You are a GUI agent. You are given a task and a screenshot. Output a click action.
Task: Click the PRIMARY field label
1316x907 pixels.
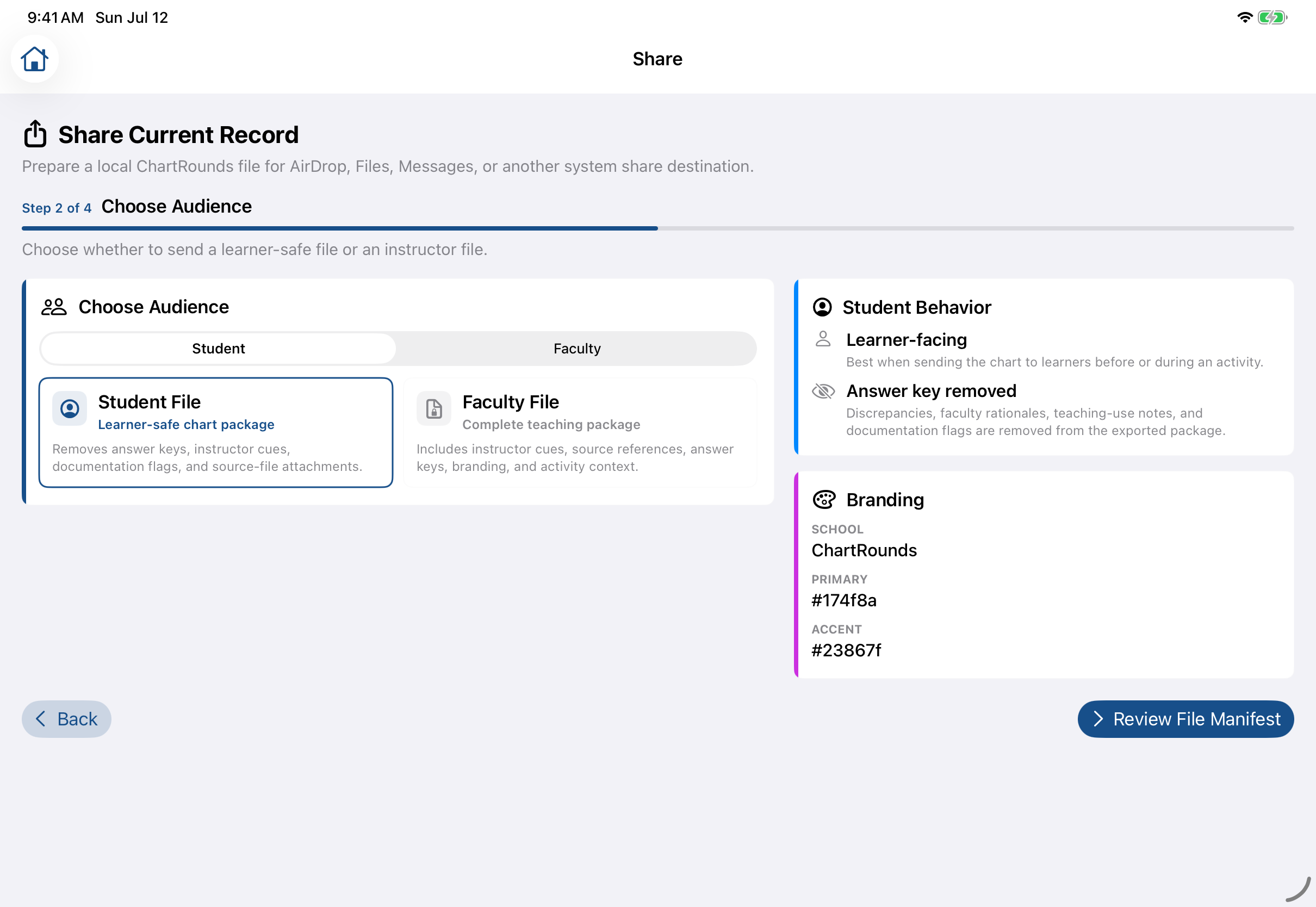tap(839, 580)
